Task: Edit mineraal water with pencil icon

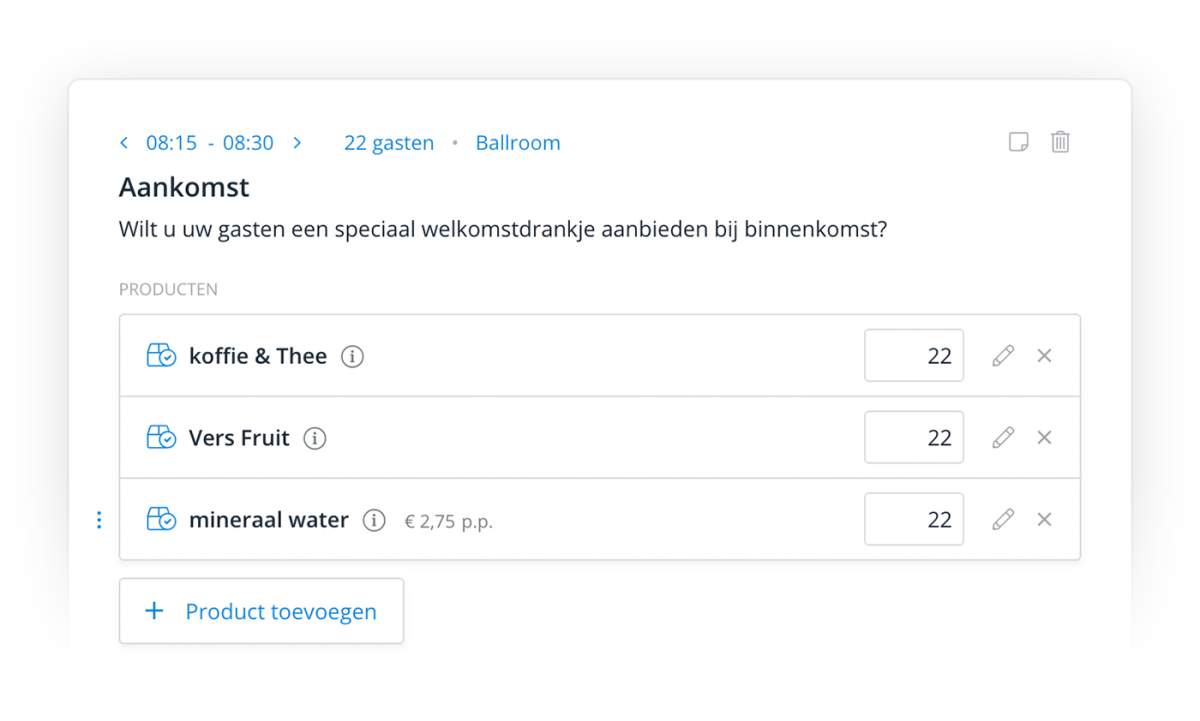Action: pos(1003,519)
